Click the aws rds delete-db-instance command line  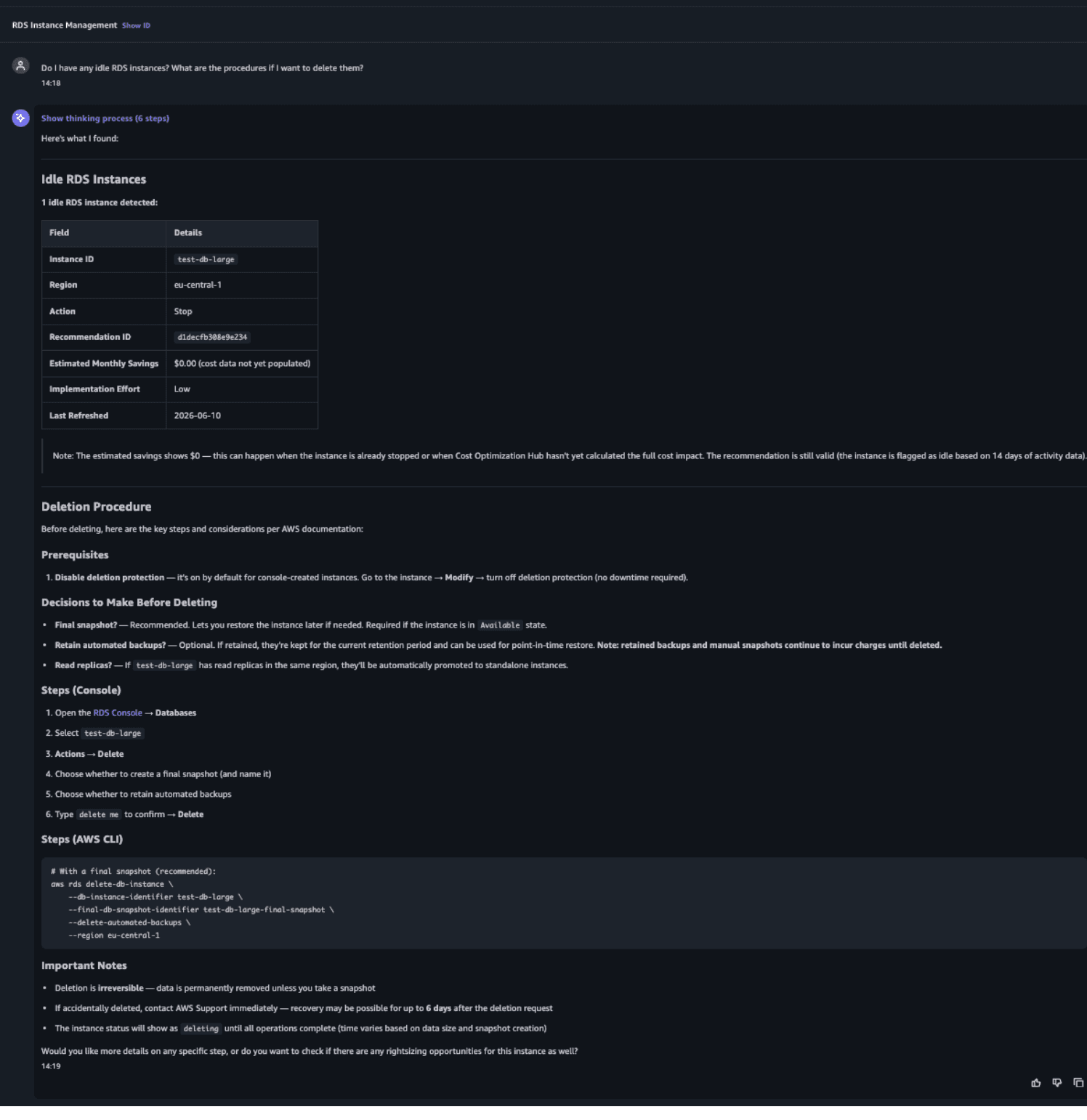click(112, 884)
